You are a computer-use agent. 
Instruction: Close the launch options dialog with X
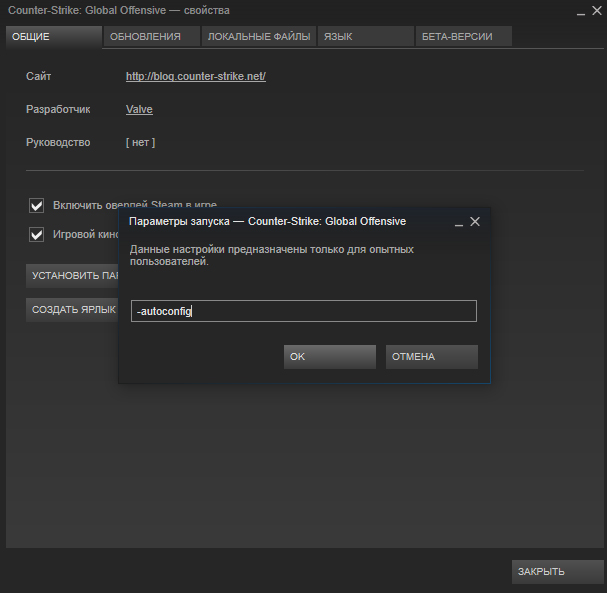(x=475, y=222)
